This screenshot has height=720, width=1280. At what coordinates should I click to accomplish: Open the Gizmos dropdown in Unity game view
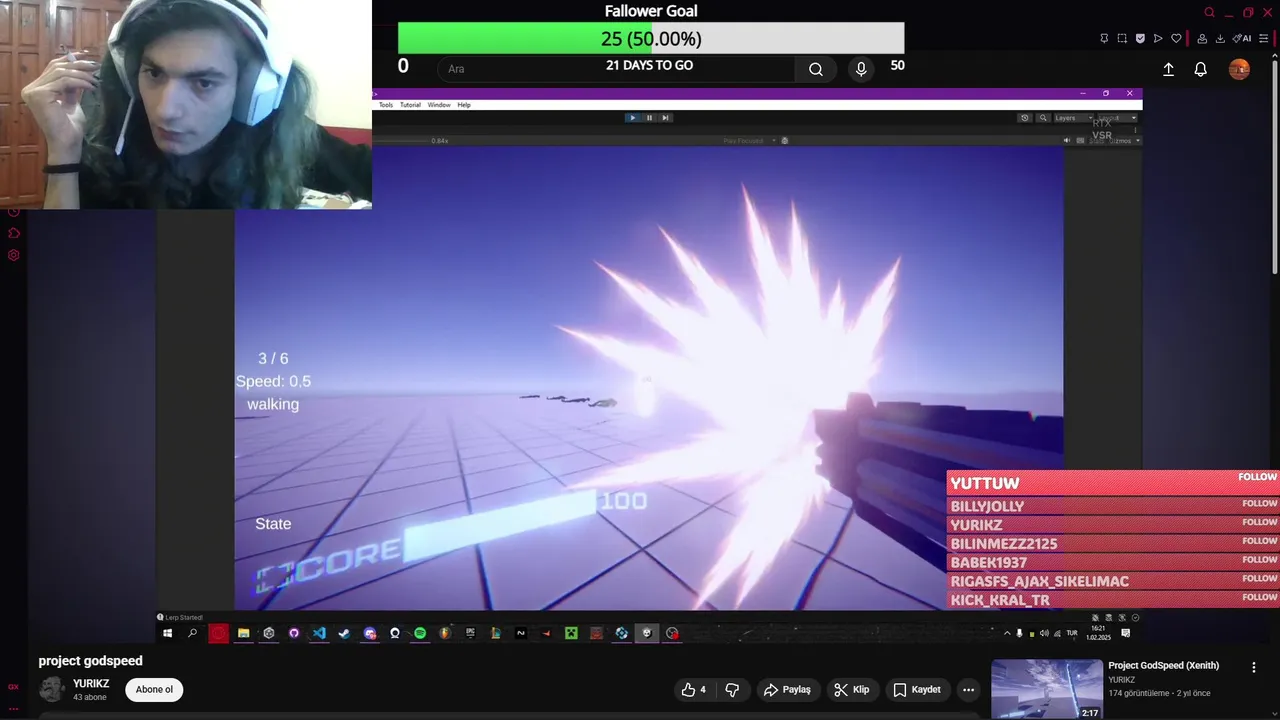(1125, 141)
